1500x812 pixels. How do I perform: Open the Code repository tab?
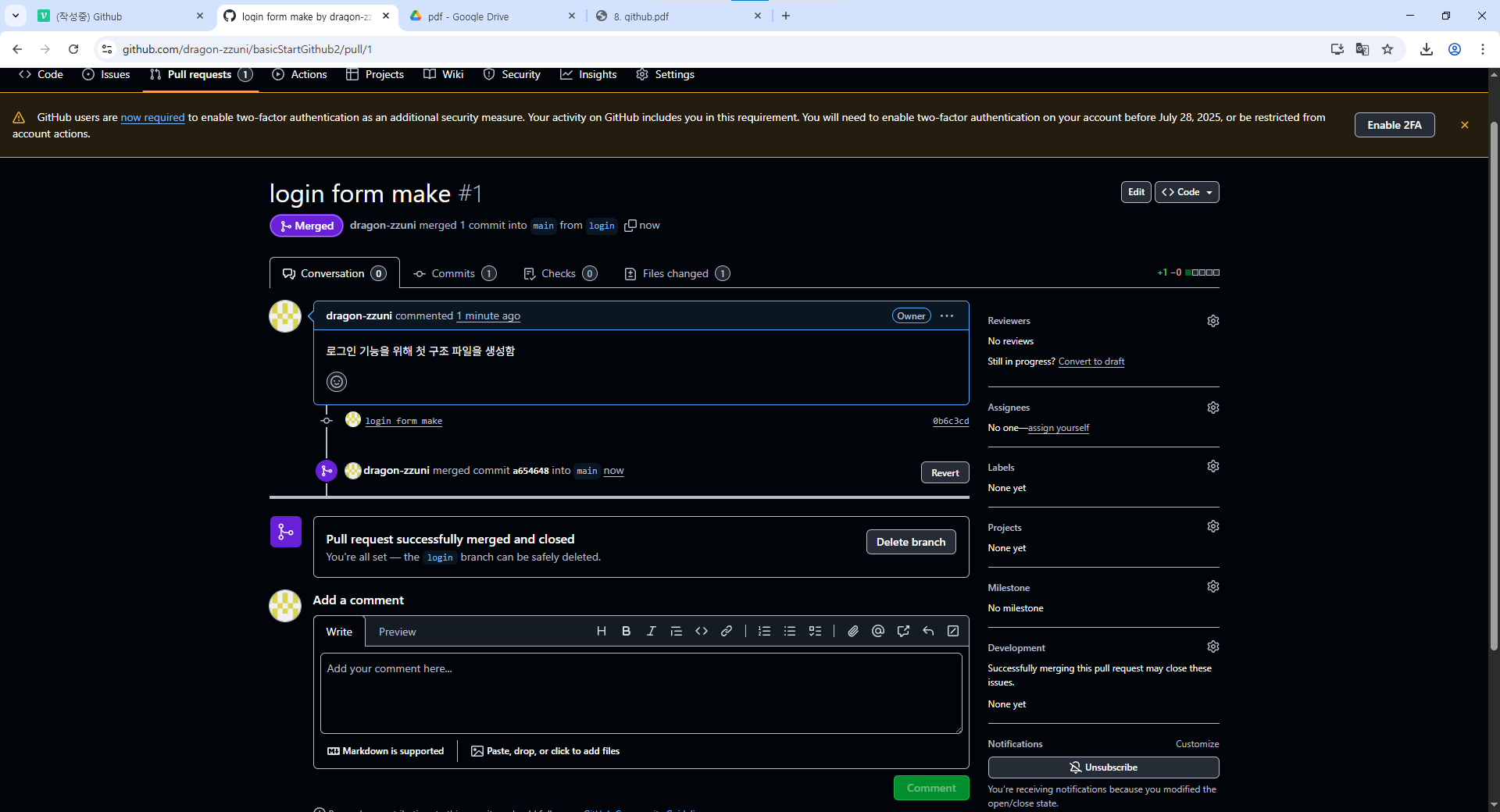(x=41, y=74)
